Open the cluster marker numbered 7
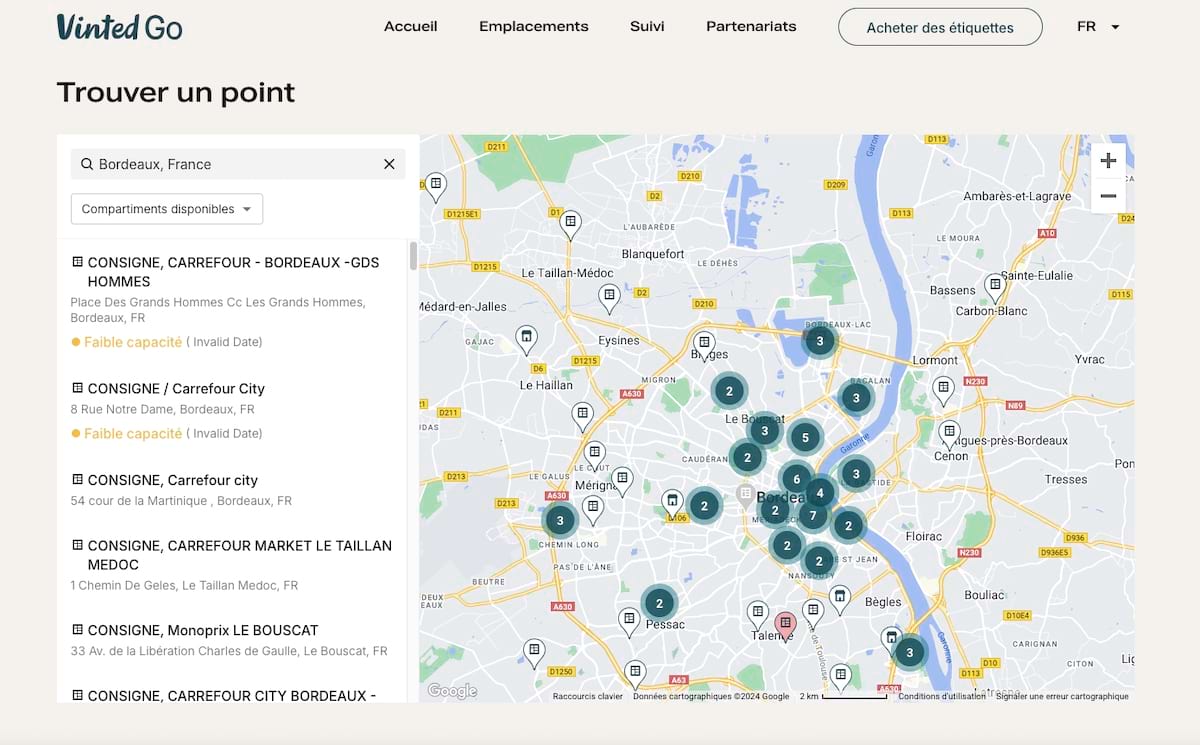Screen dimensions: 1200x745 (x=813, y=516)
